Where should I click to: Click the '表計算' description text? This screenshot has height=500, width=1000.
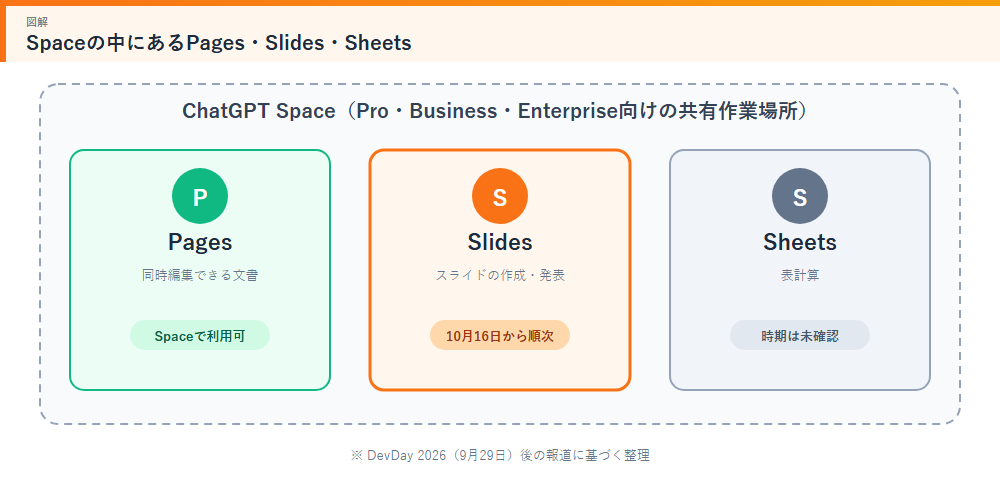[x=800, y=276]
